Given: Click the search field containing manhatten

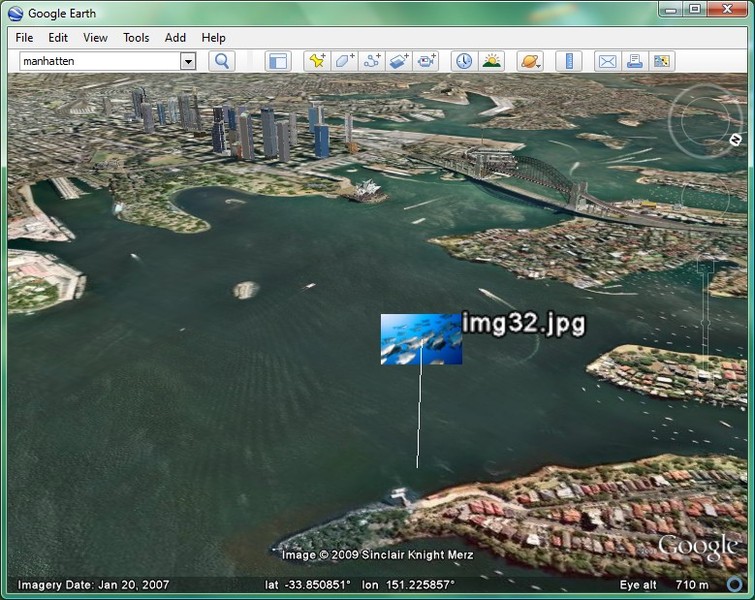Looking at the screenshot, I should [x=100, y=61].
